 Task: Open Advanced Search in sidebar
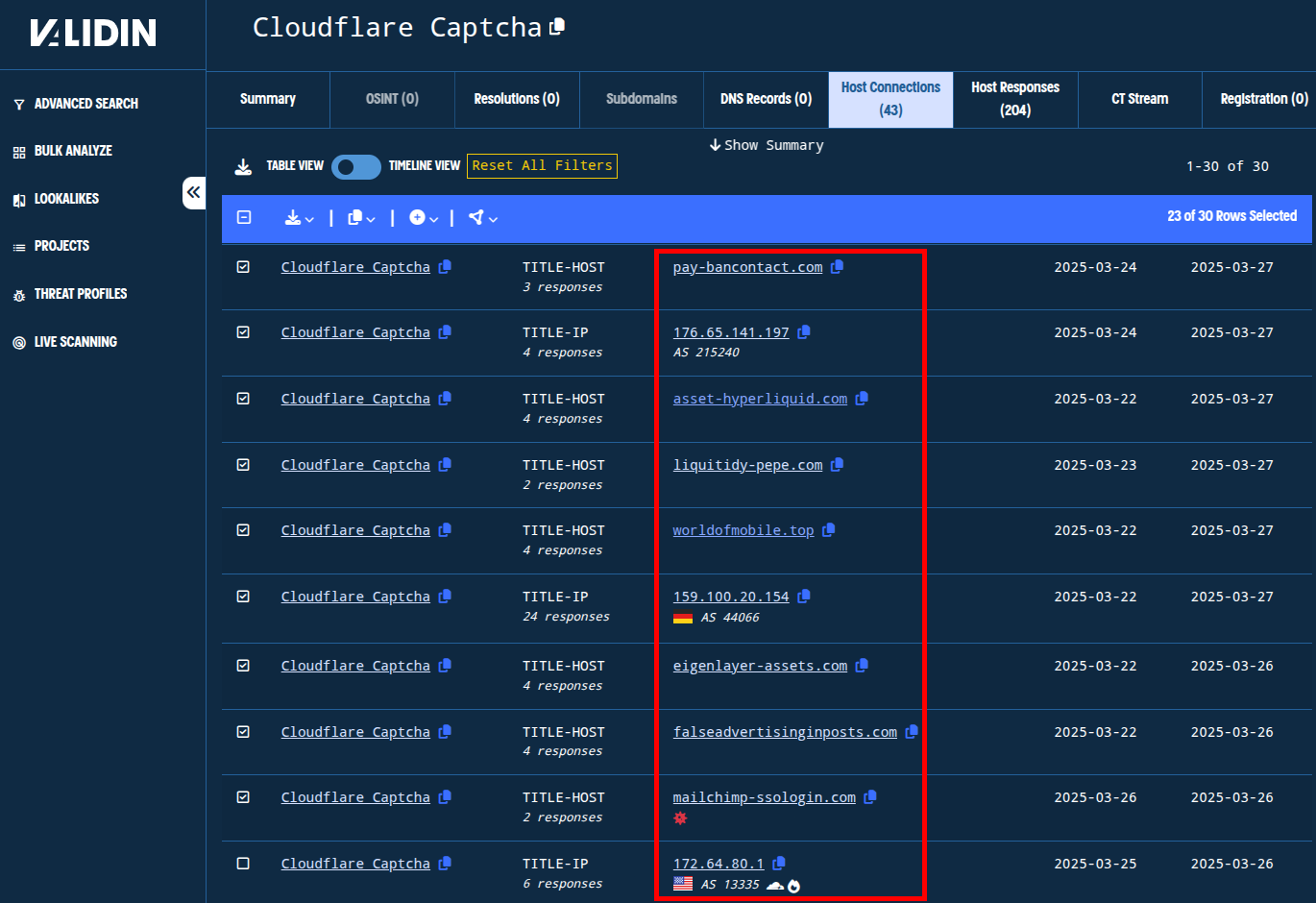77,104
